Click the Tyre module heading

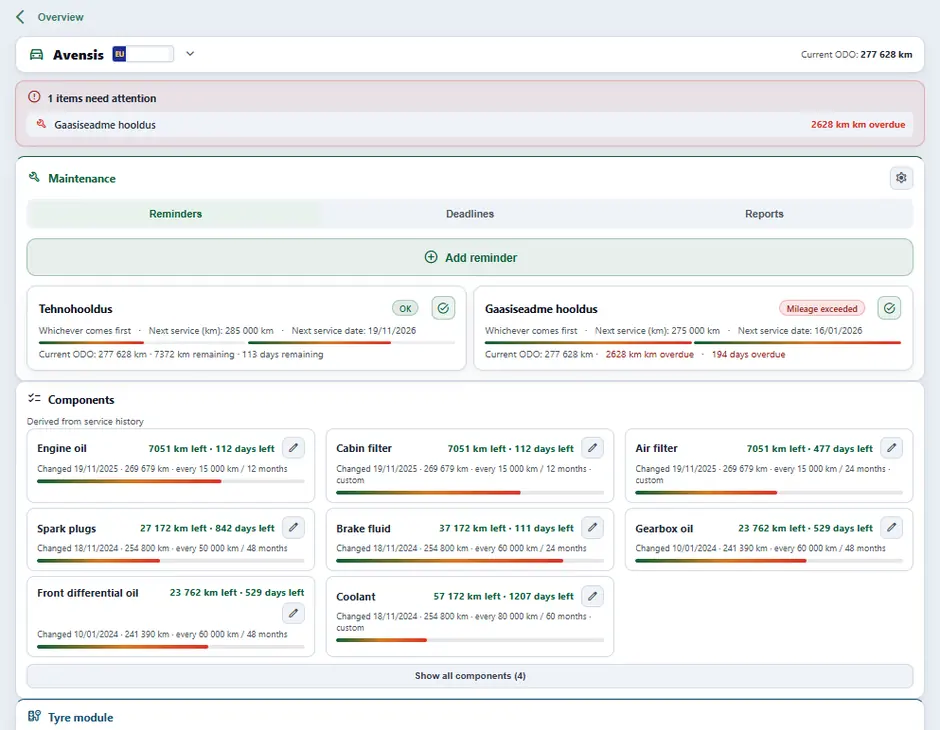click(80, 717)
